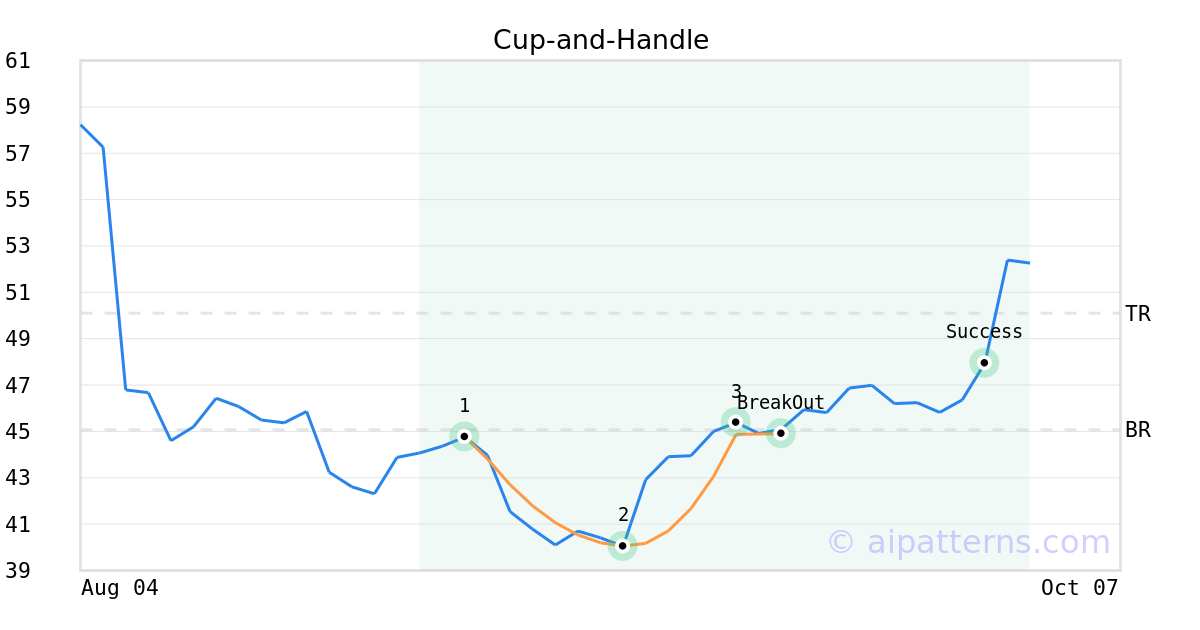Viewport: 1200px width, 630px height.
Task: Click the 55 value on the price axis
Action: point(18,200)
